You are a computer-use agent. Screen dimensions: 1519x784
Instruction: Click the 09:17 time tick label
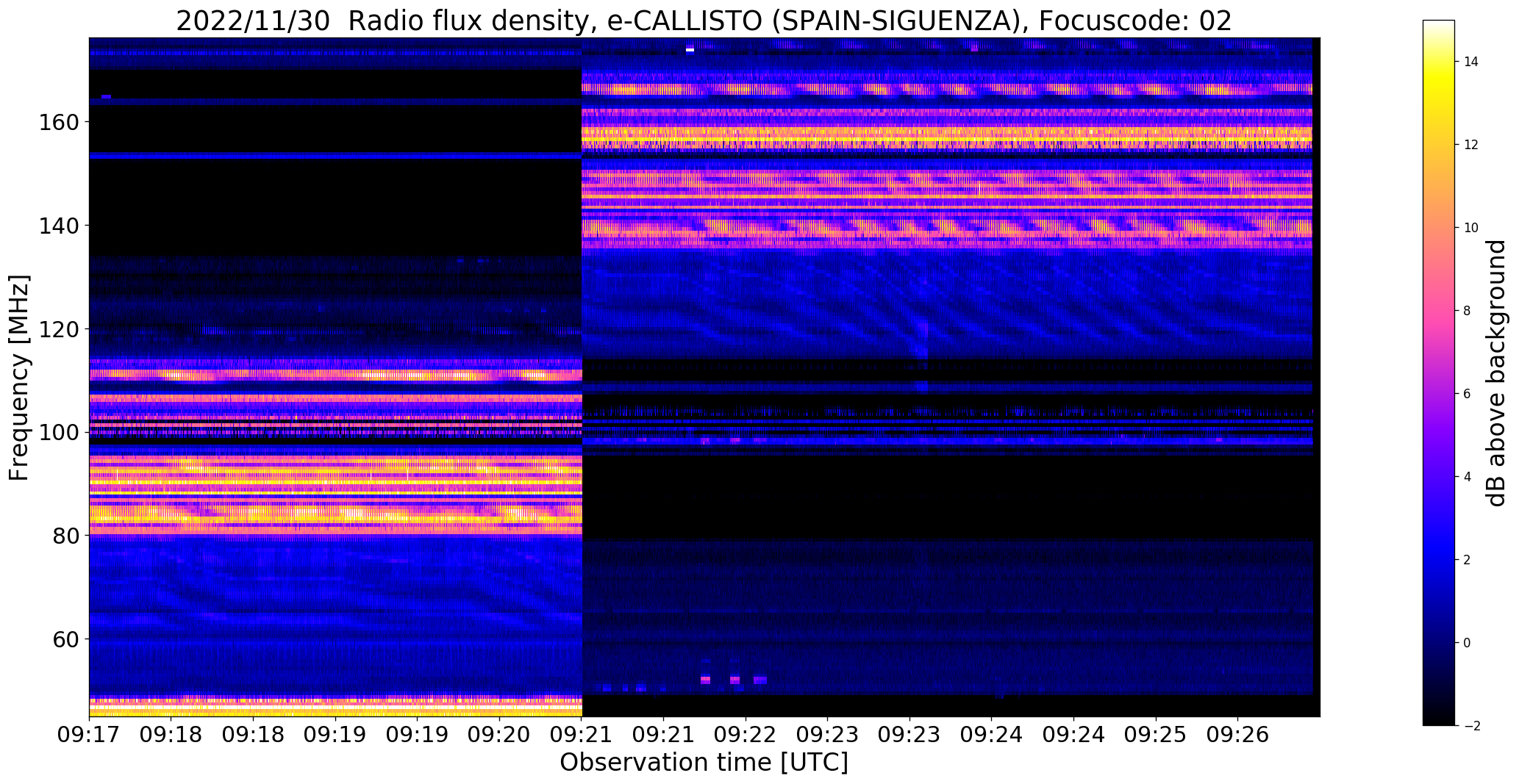click(89, 735)
